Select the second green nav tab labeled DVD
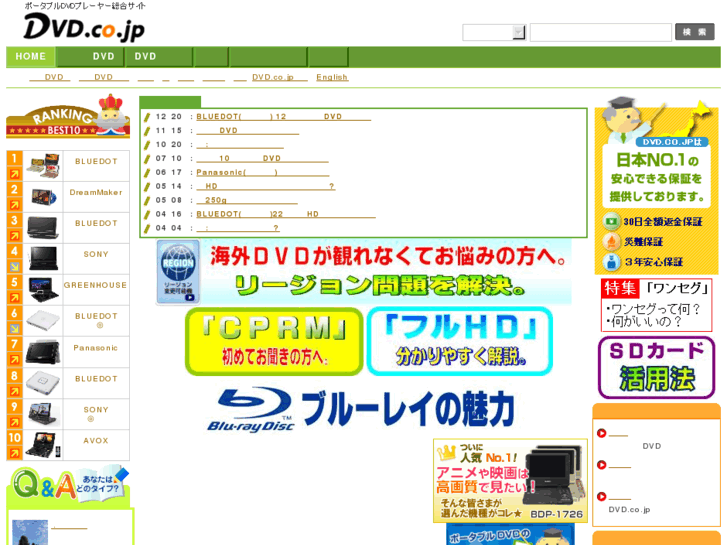 click(90, 57)
